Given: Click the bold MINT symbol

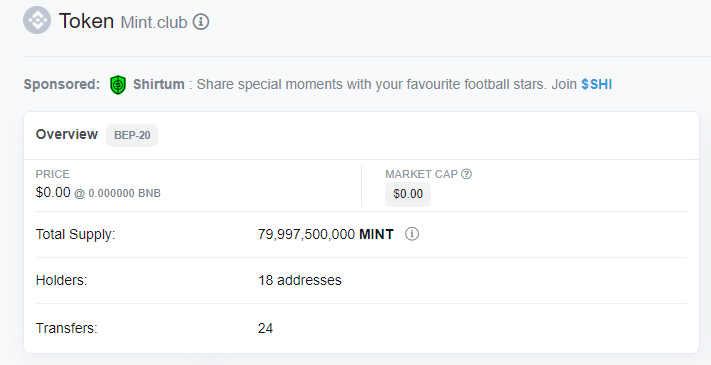Looking at the screenshot, I should (376, 234).
